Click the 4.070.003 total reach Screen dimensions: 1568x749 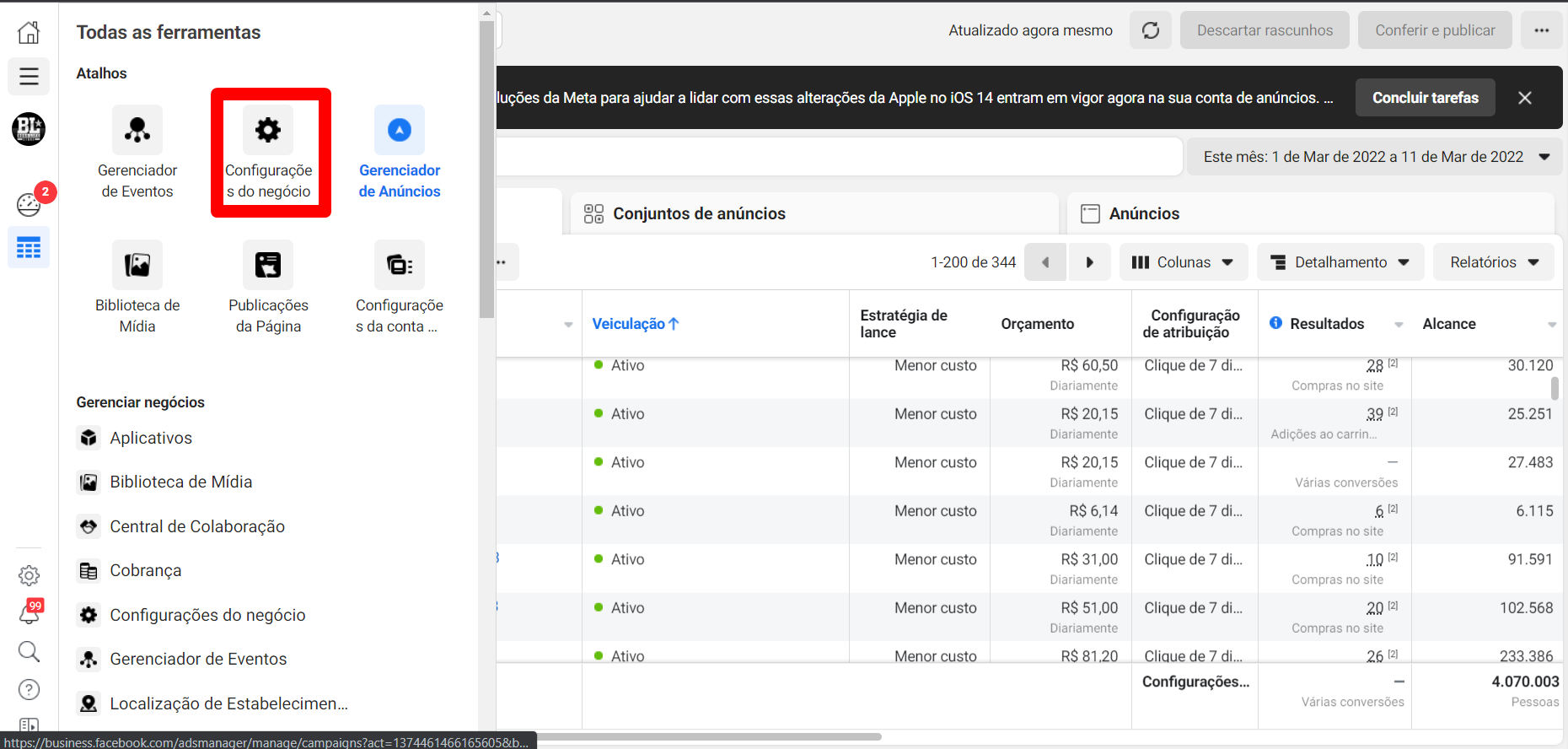(1525, 682)
